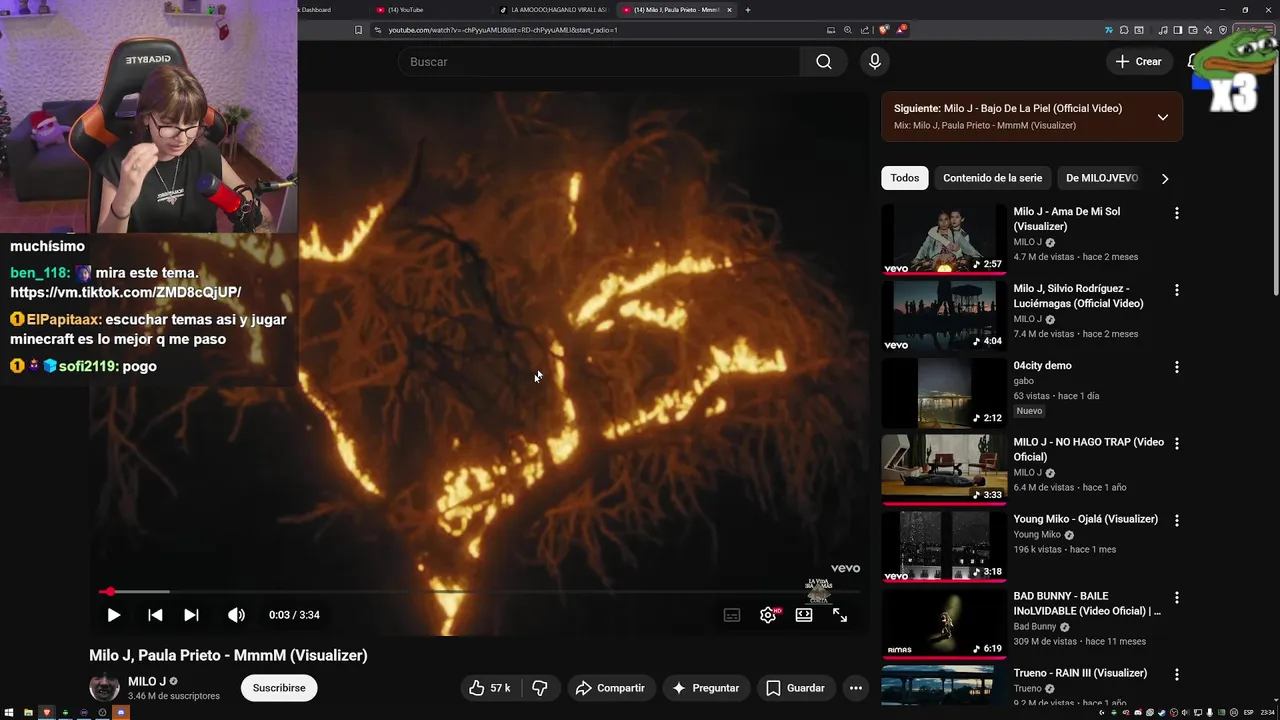Screen dimensions: 1280x720
Task: Open the TikTok link in chat
Action: coord(126,292)
